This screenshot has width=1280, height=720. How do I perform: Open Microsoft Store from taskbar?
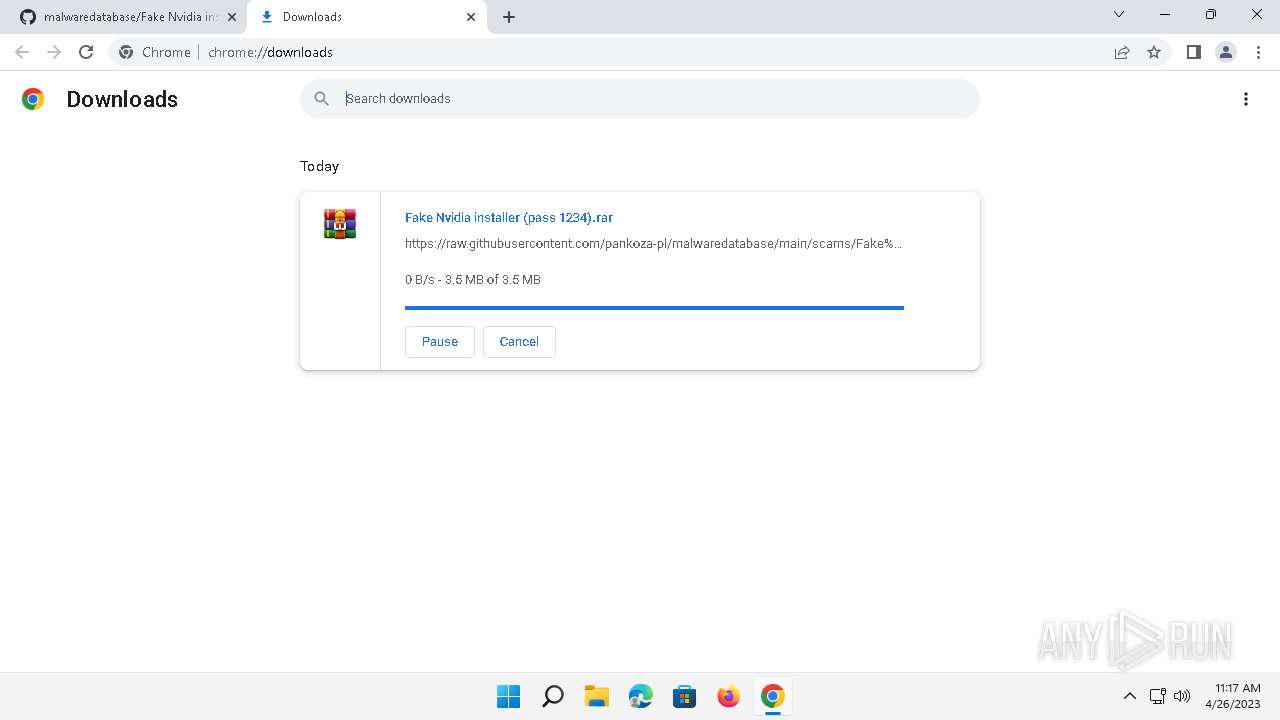coord(685,696)
